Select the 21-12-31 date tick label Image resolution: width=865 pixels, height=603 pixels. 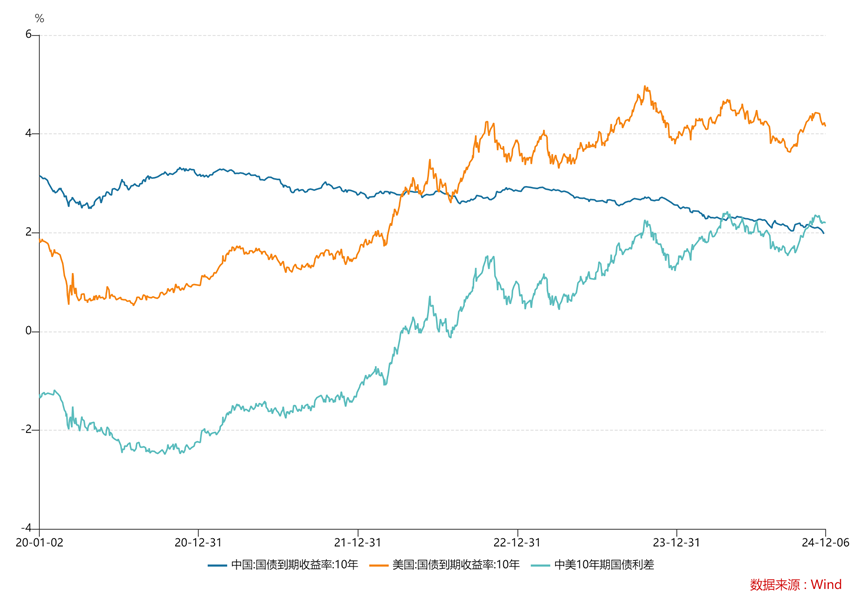tap(357, 542)
